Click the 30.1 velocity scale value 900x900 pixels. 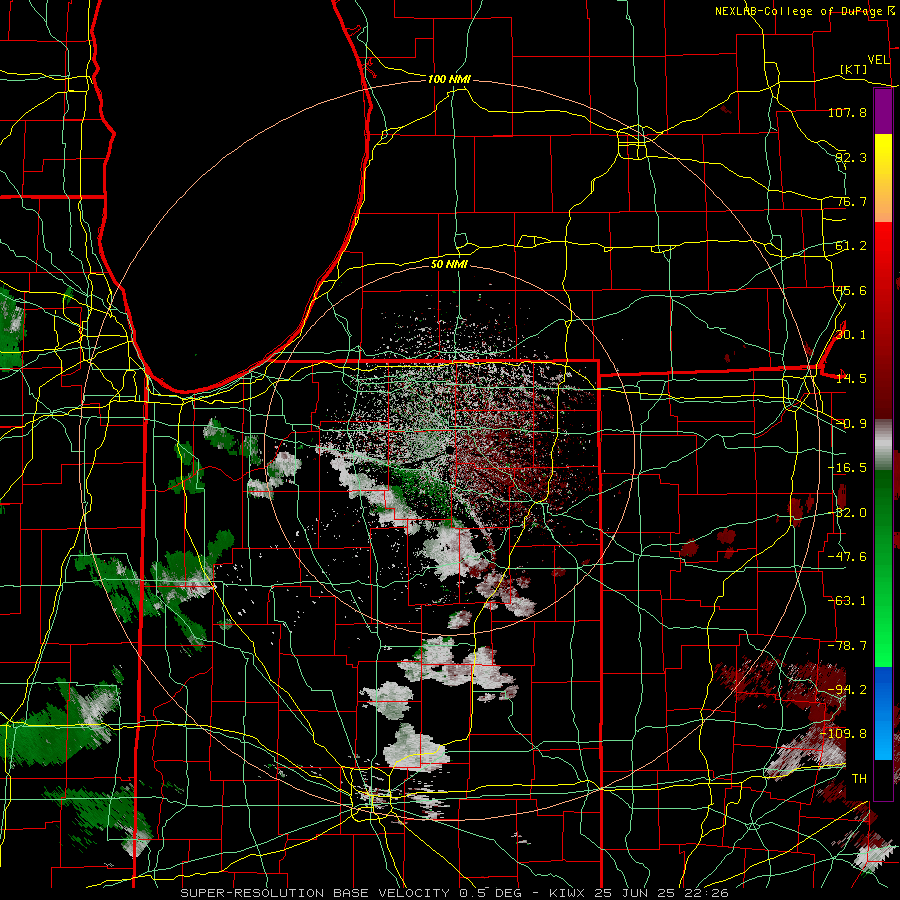[851, 335]
